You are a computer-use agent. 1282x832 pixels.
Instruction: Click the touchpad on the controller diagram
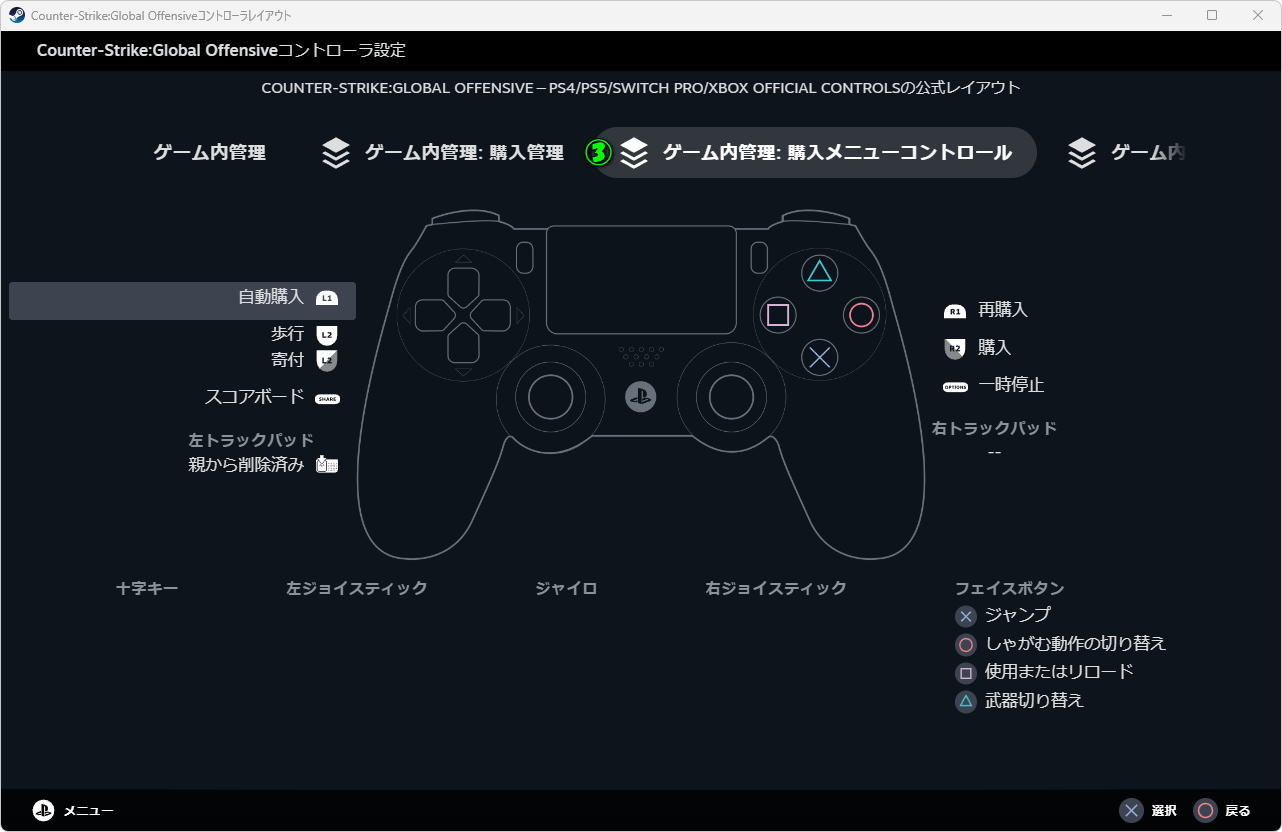pos(640,278)
